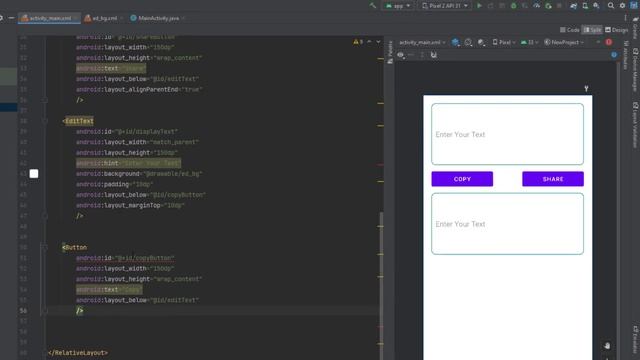Open the API version 33 dropdown
This screenshot has height=360, width=640.
coord(529,42)
